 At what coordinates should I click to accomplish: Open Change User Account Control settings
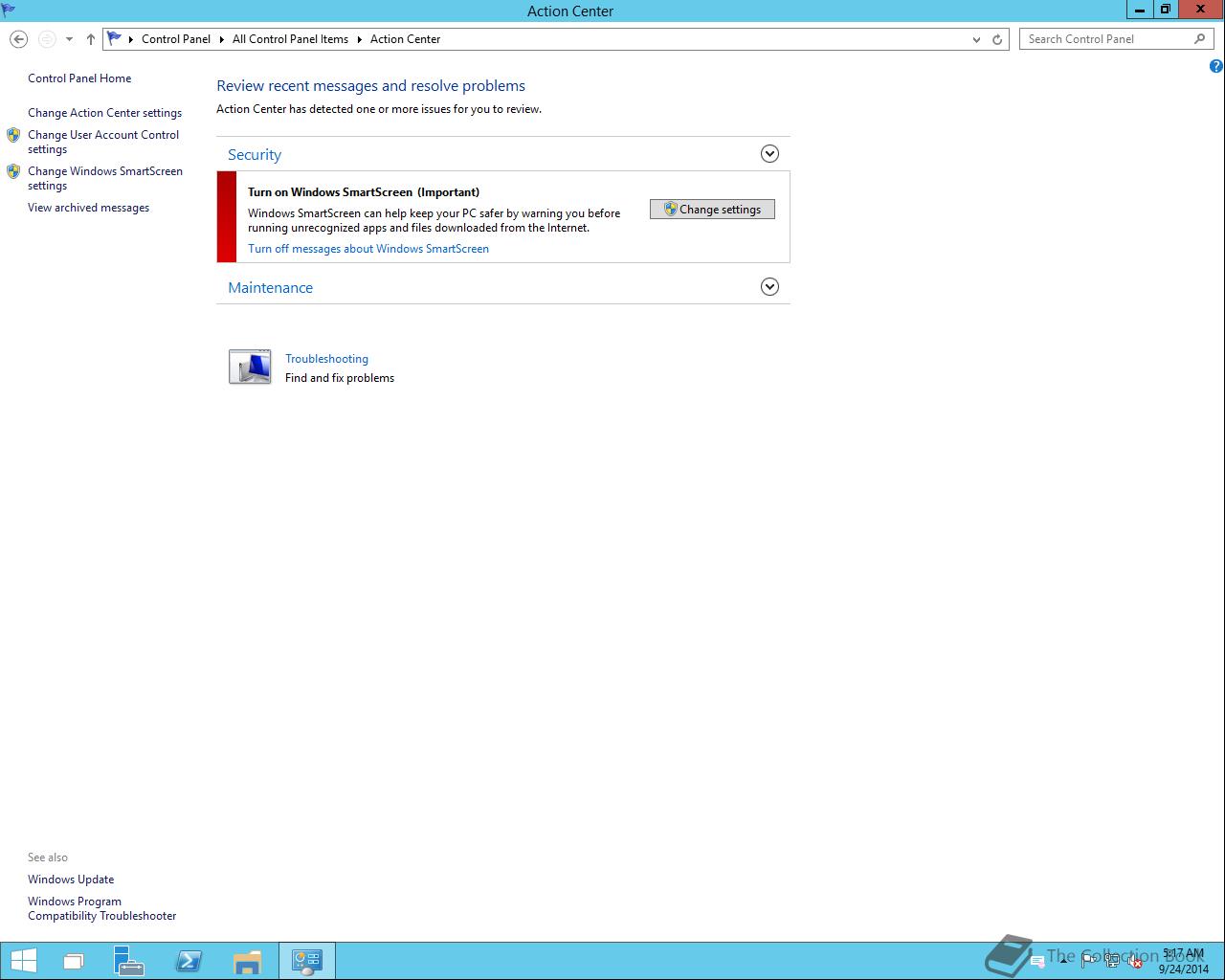pos(103,142)
